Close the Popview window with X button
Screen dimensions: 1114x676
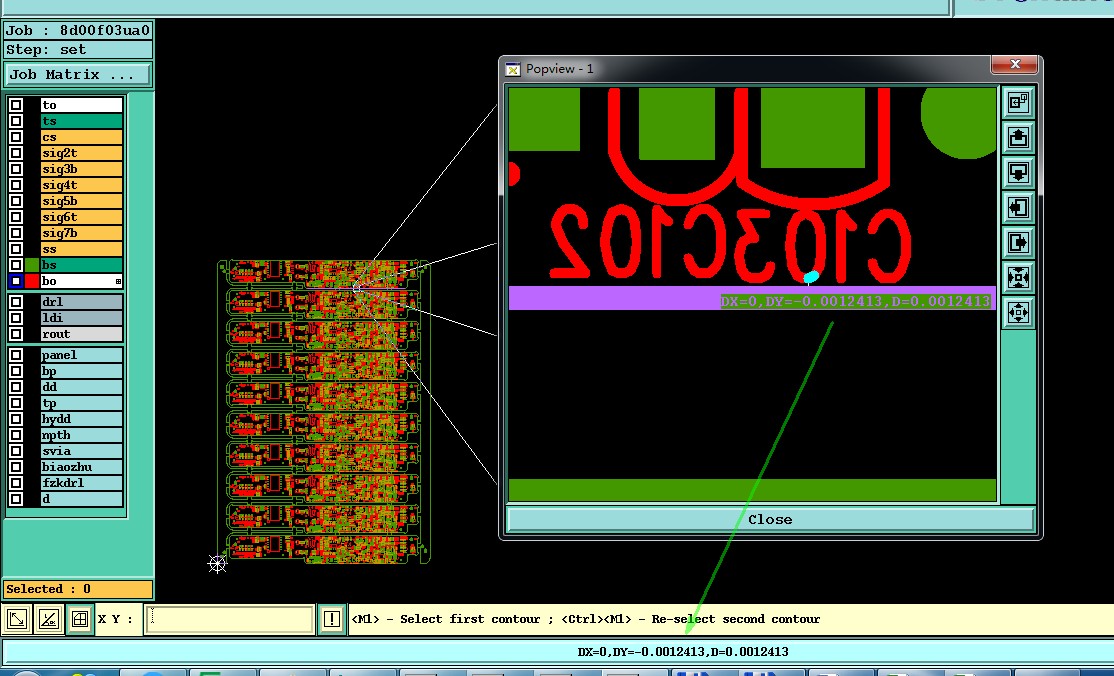[1015, 65]
